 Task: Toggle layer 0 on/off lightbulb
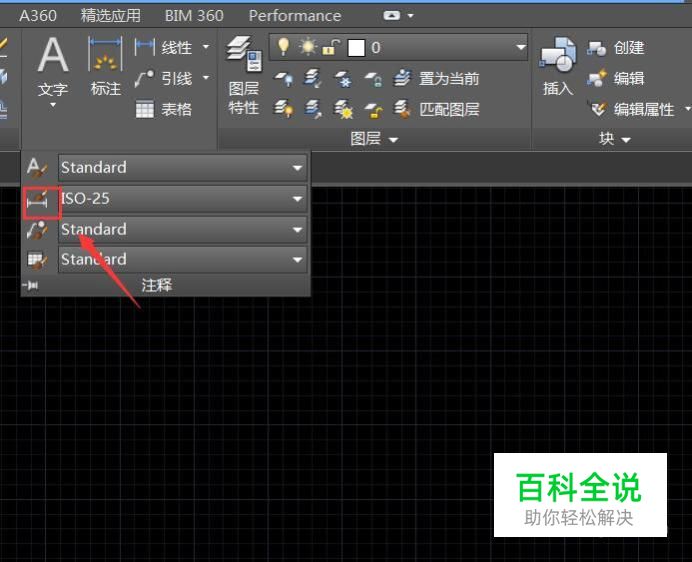tap(283, 46)
